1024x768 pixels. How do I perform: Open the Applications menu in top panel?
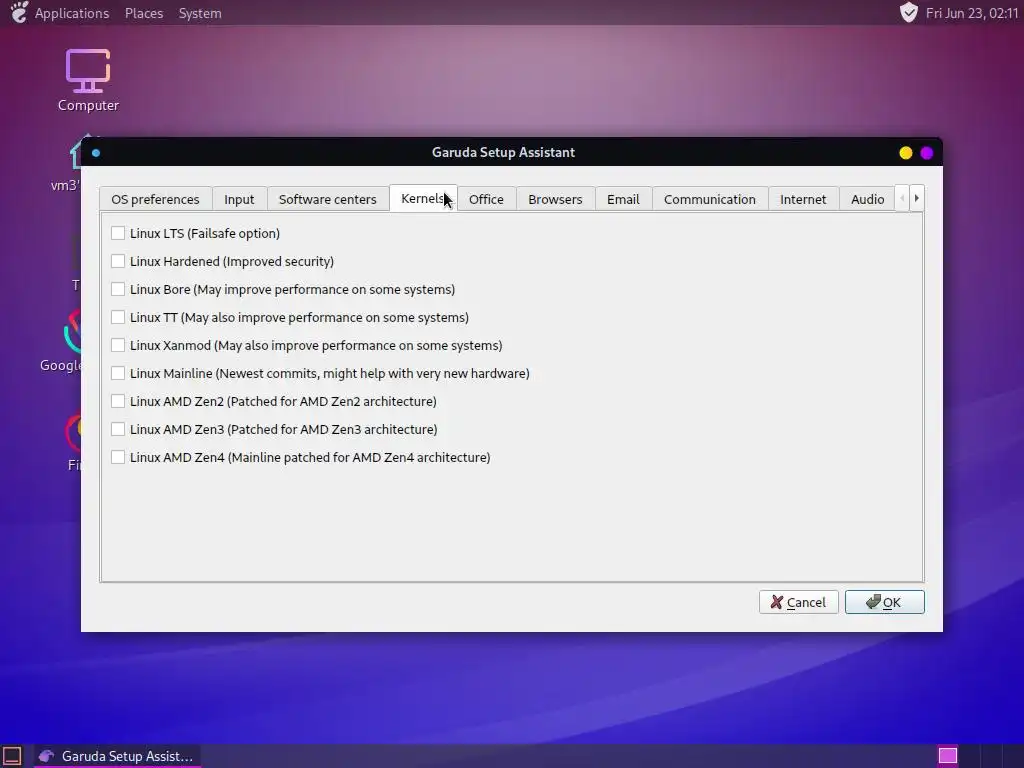tap(72, 13)
